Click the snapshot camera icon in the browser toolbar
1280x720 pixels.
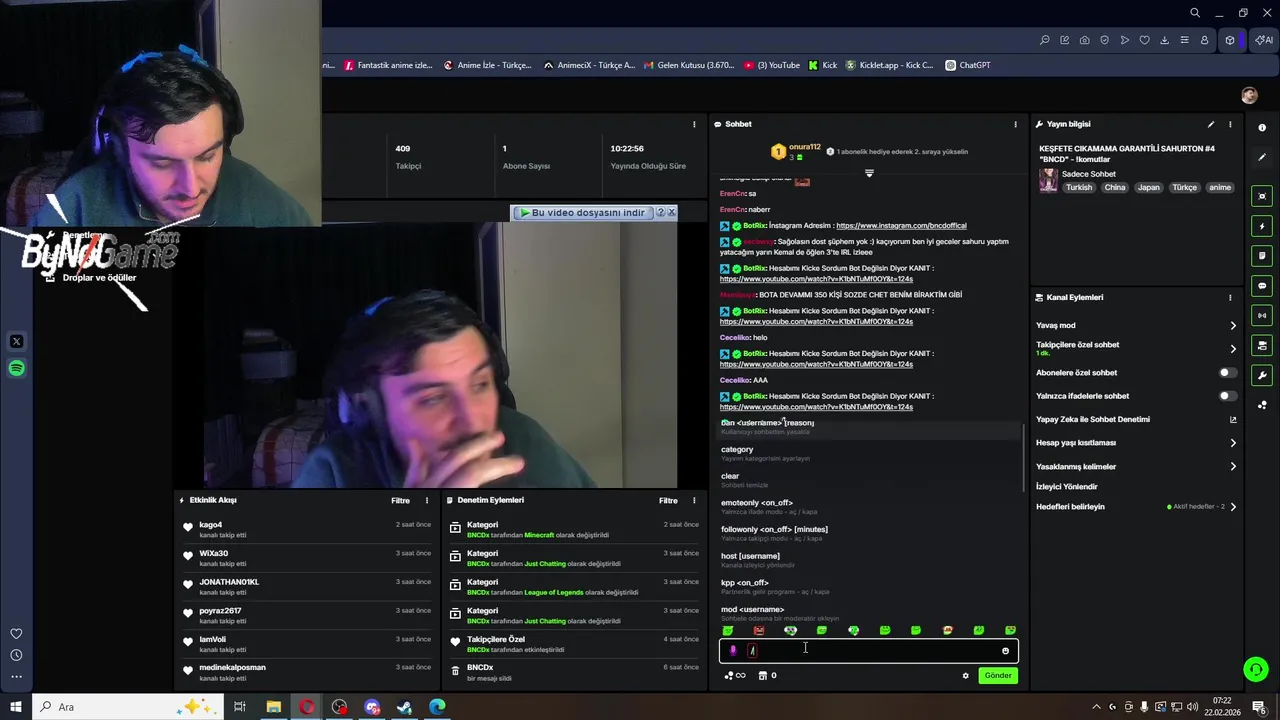click(1085, 40)
